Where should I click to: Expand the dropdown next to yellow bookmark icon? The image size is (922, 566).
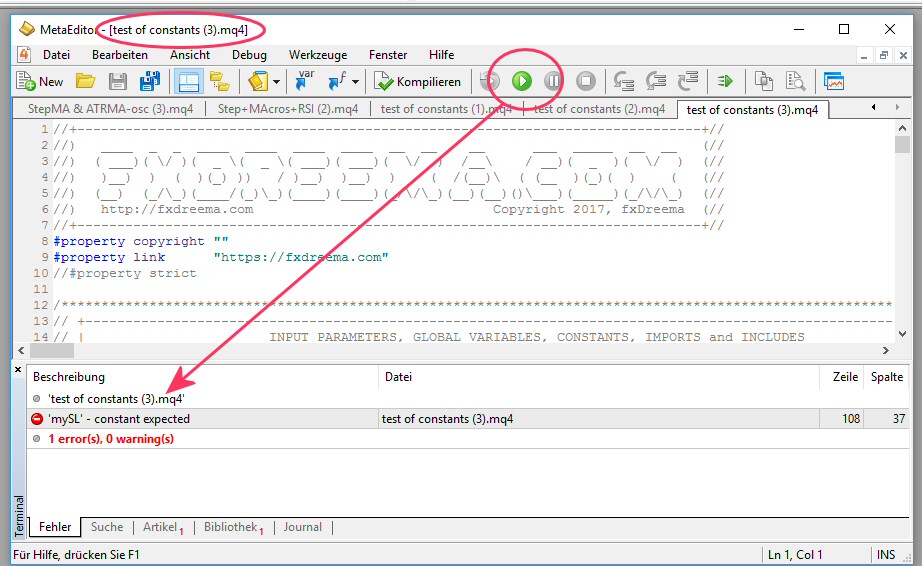pyautogui.click(x=276, y=82)
